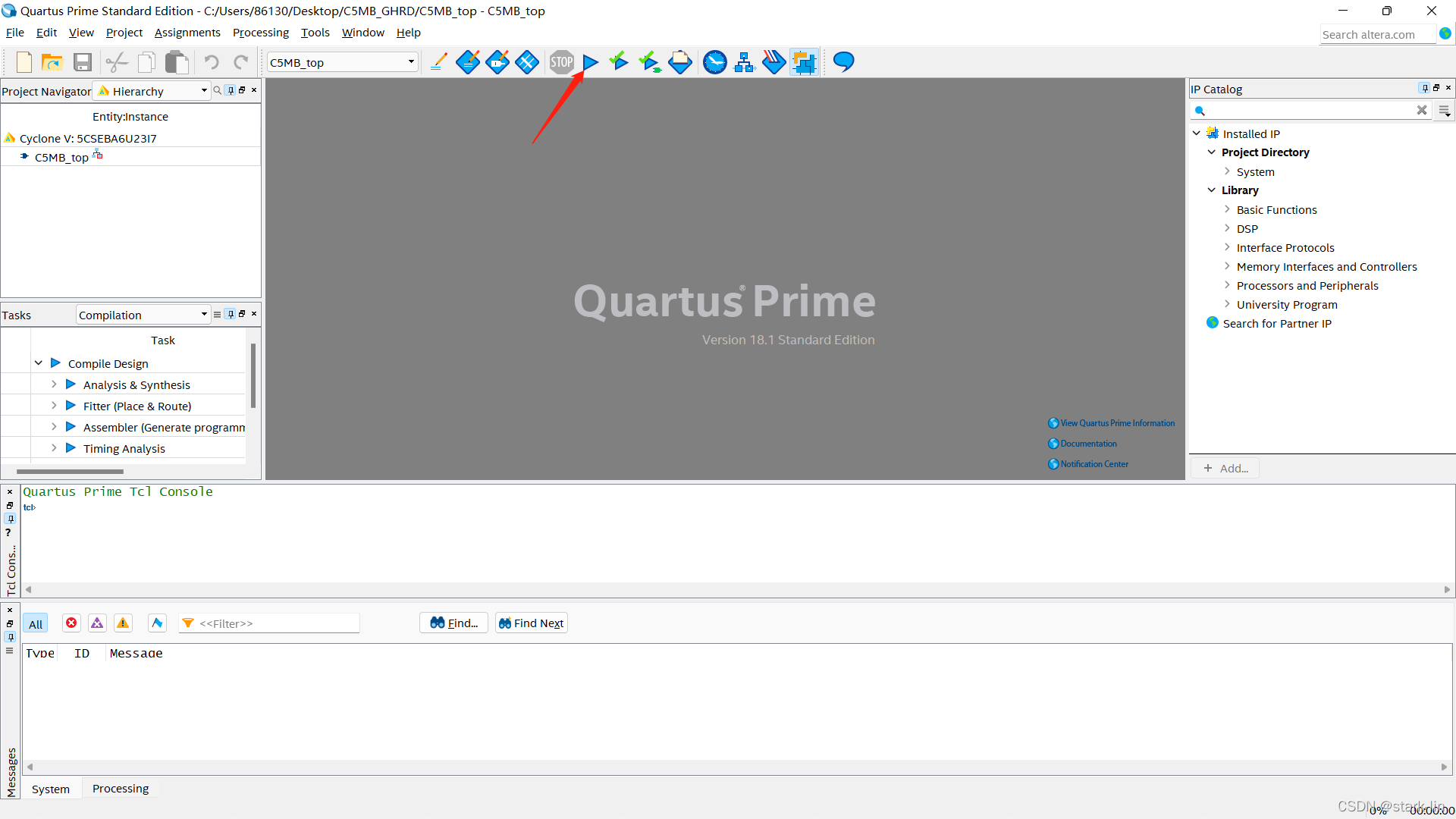
Task: Click the Undo arrow icon
Action: tap(212, 62)
